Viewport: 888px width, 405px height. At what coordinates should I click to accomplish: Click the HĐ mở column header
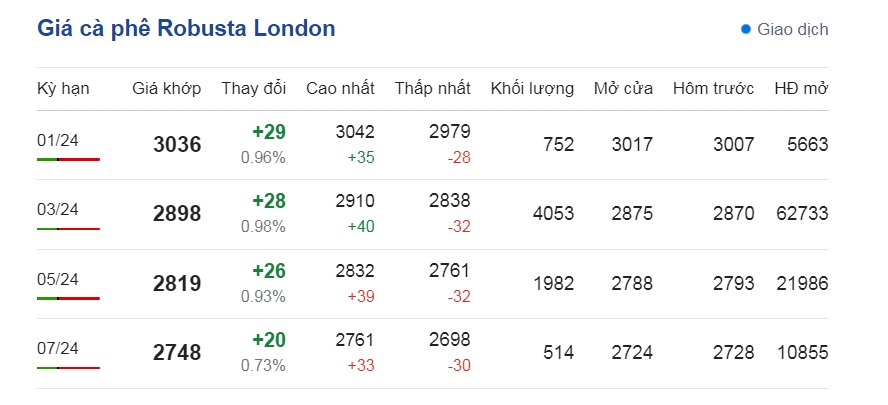(801, 88)
